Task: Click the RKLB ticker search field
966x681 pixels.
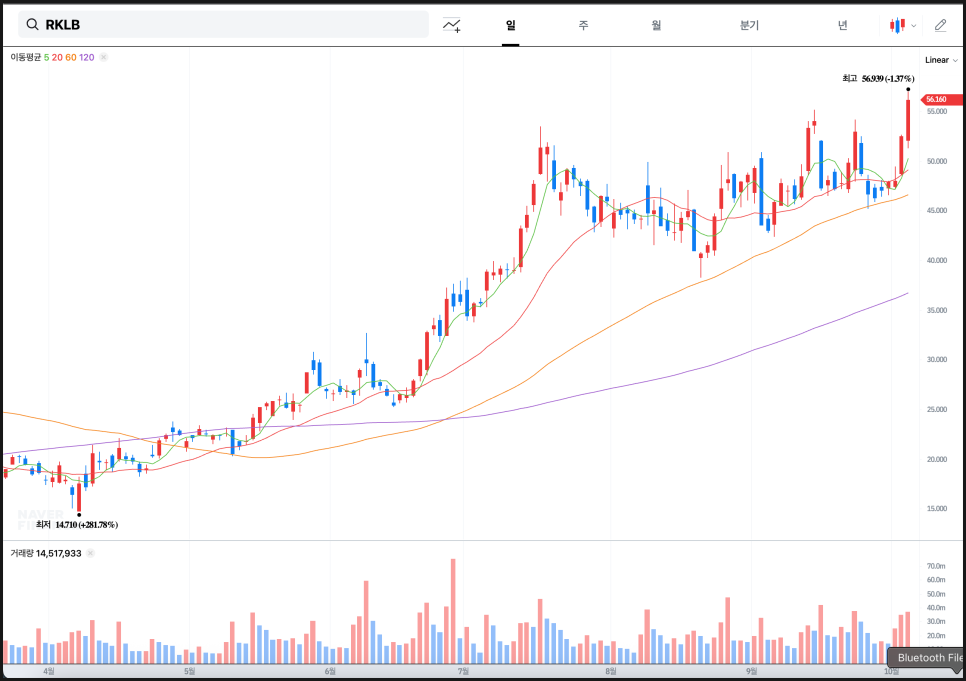Action: (230, 25)
